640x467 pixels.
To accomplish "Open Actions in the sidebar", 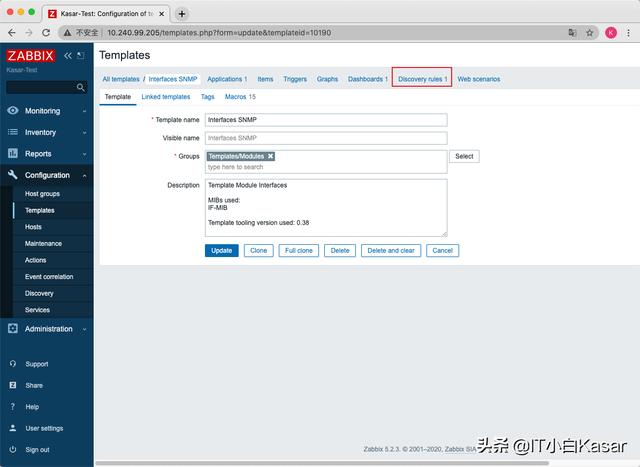I will click(x=36, y=260).
